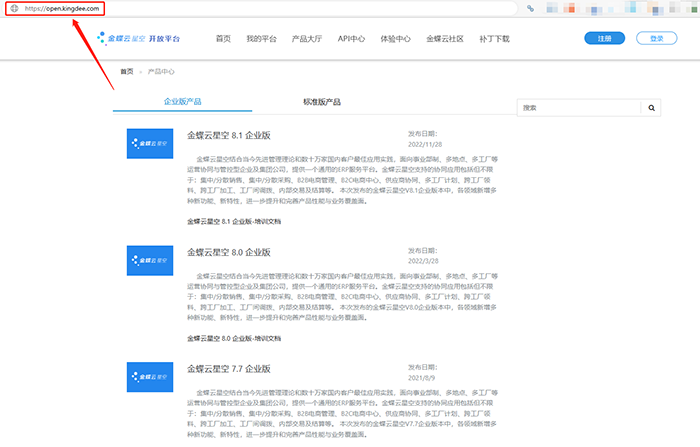Open the 金蝶云星空 7.7 企业版 title

coord(229,369)
